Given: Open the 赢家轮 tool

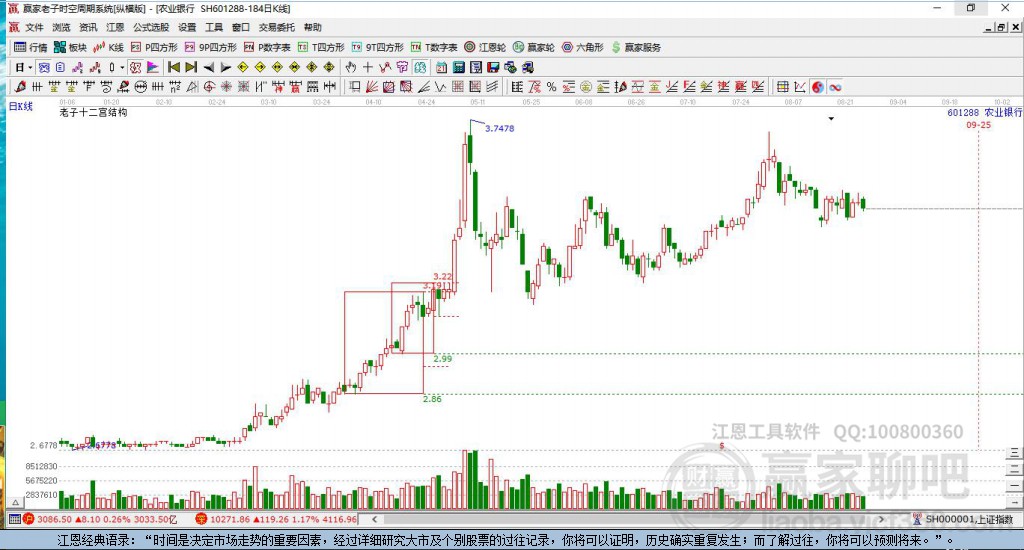Looking at the screenshot, I should click(x=534, y=47).
